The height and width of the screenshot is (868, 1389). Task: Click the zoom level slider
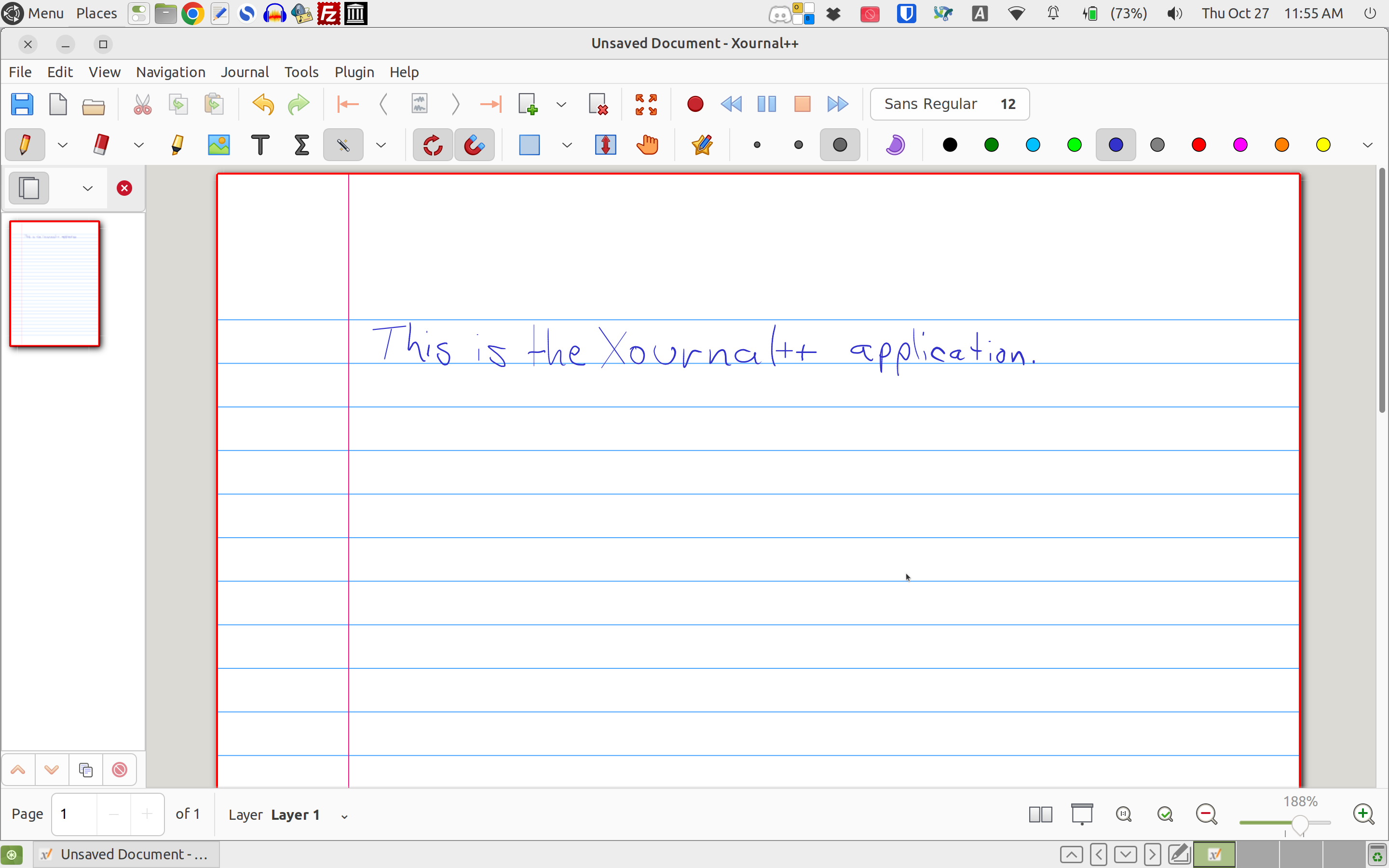[x=1284, y=823]
